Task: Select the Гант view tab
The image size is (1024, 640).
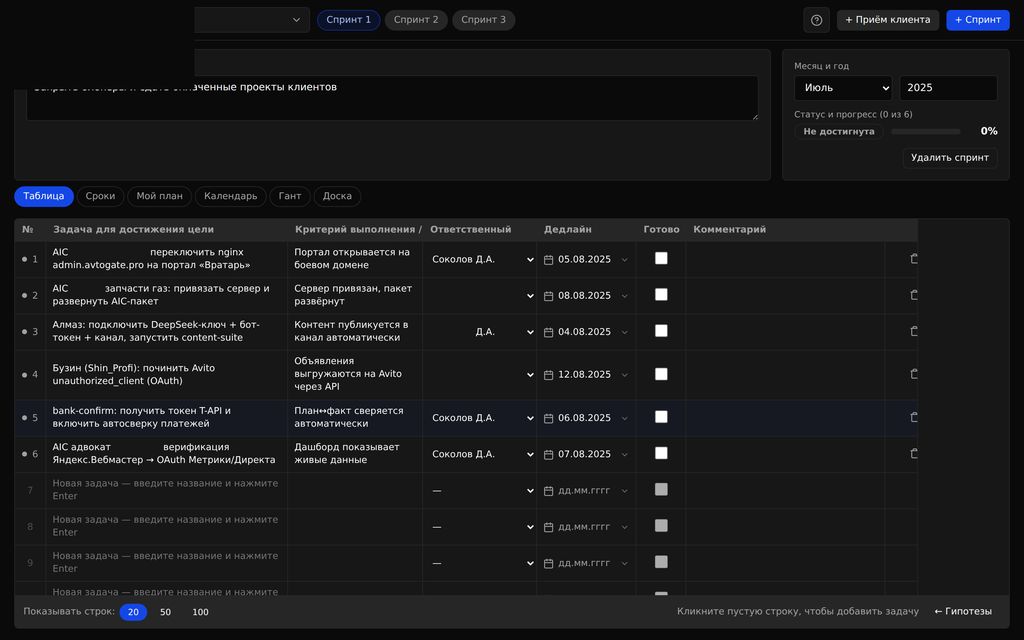Action: 290,196
